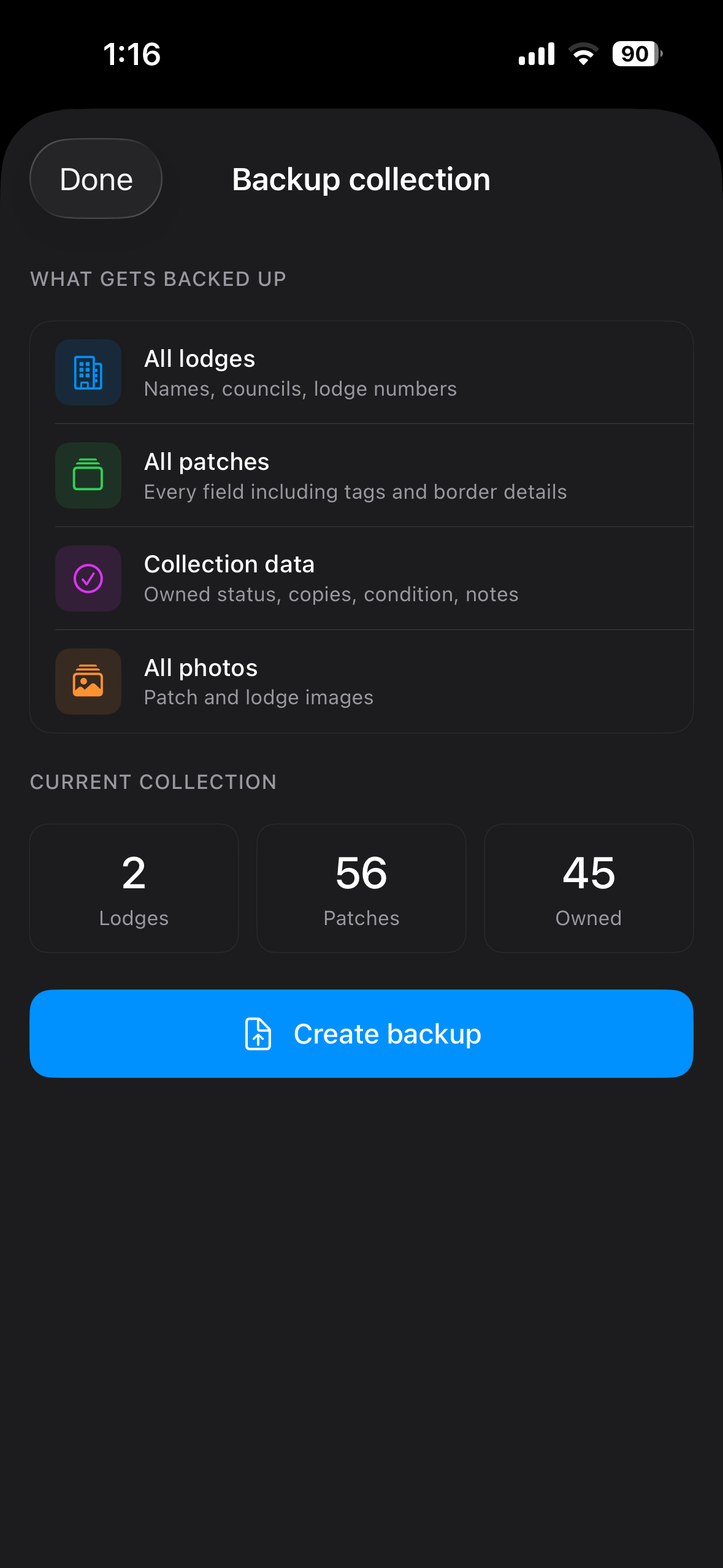Tap the cellular signal bars icon
The image size is (723, 1568).
[x=537, y=54]
